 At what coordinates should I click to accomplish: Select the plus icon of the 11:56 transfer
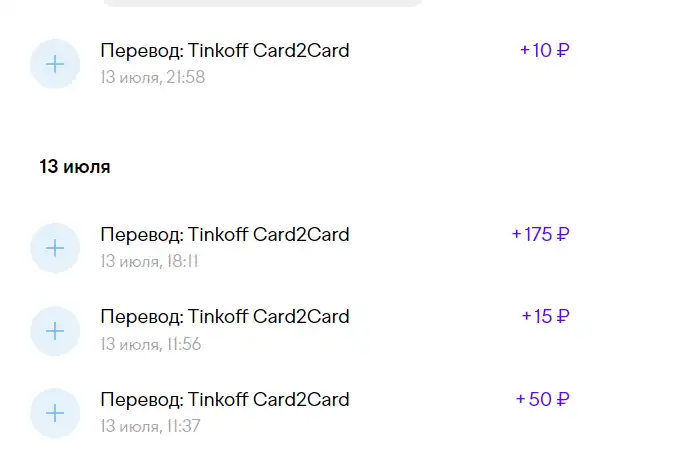pyautogui.click(x=55, y=331)
